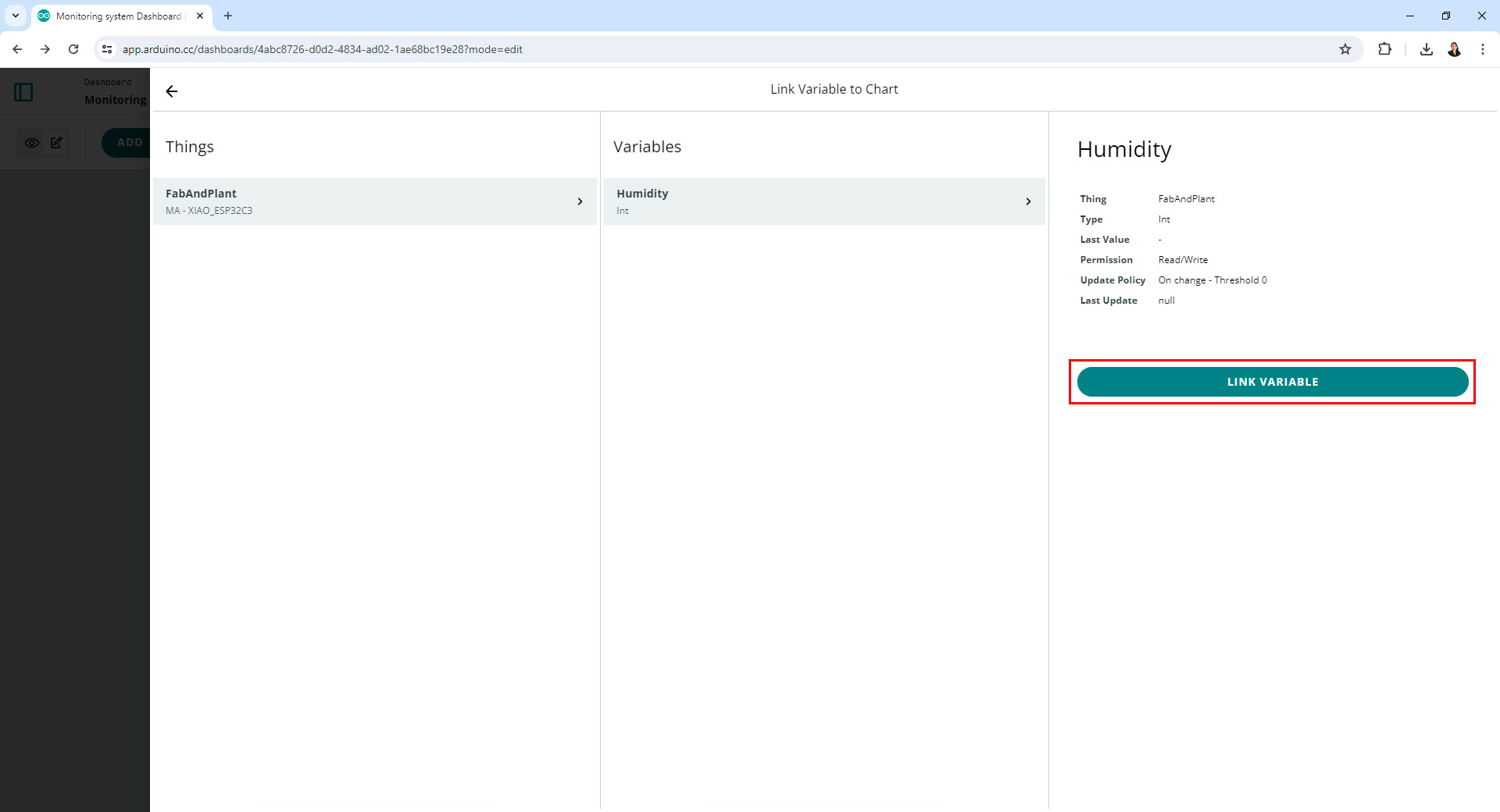
Task: Select the FabAndPlant thing row
Action: click(375, 201)
